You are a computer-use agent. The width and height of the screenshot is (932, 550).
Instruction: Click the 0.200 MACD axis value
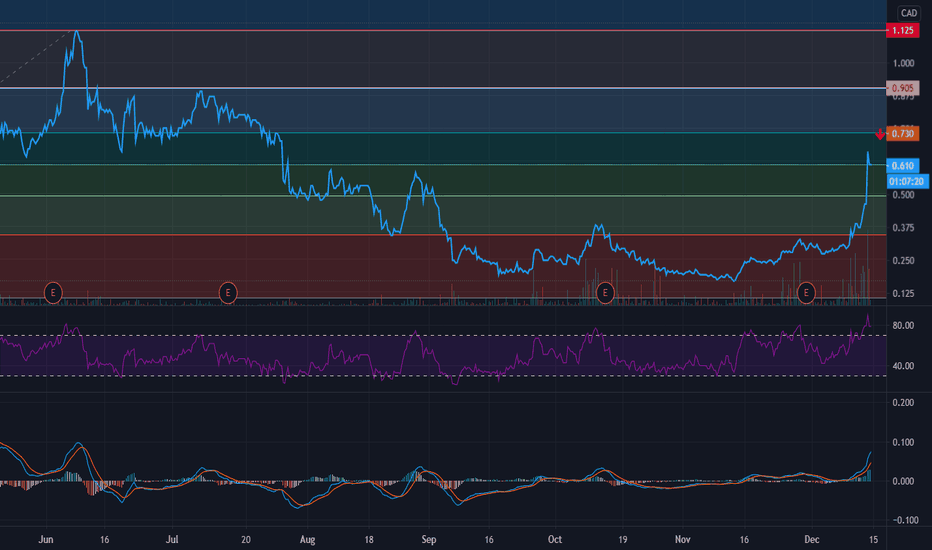(x=903, y=403)
